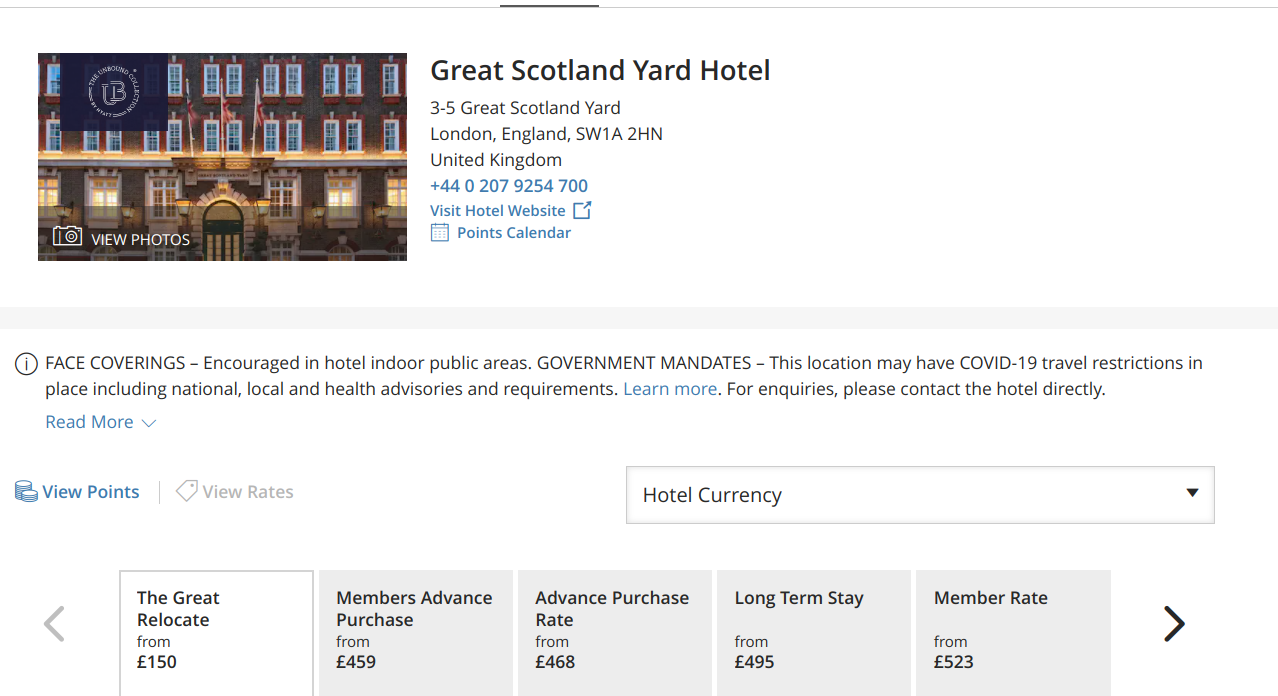Viewport: 1278px width, 696px height.
Task: Click the price tag icon next to View Rates
Action: tap(186, 491)
